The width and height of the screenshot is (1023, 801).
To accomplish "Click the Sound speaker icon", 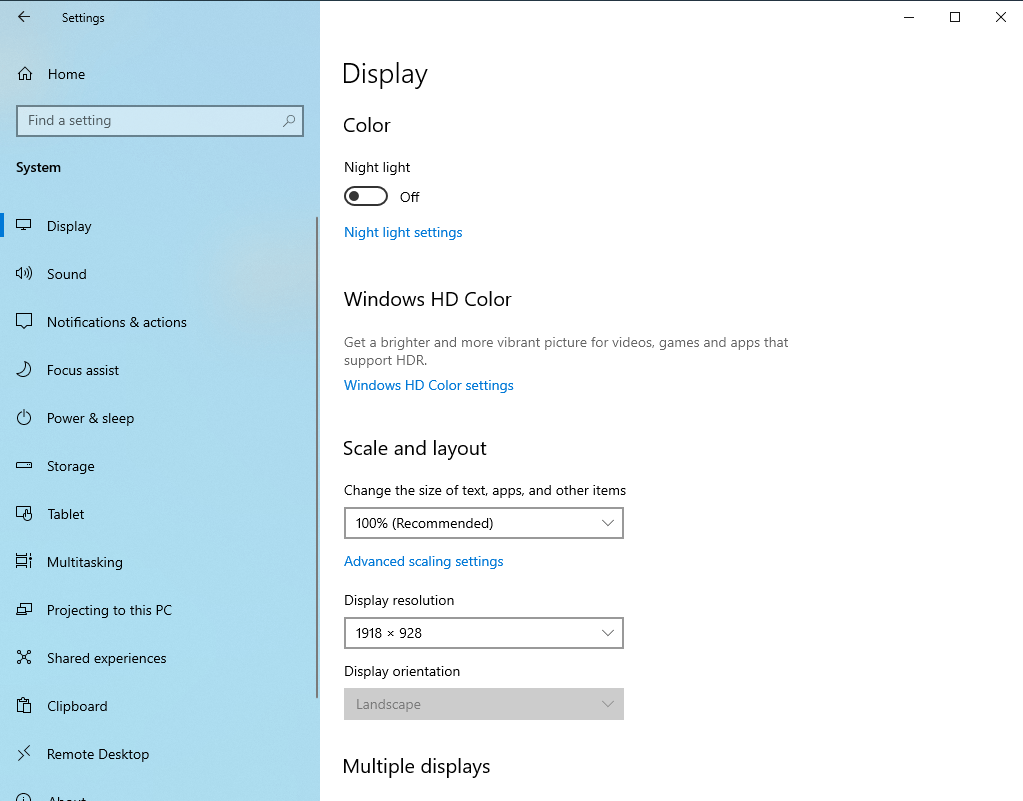I will tap(25, 274).
